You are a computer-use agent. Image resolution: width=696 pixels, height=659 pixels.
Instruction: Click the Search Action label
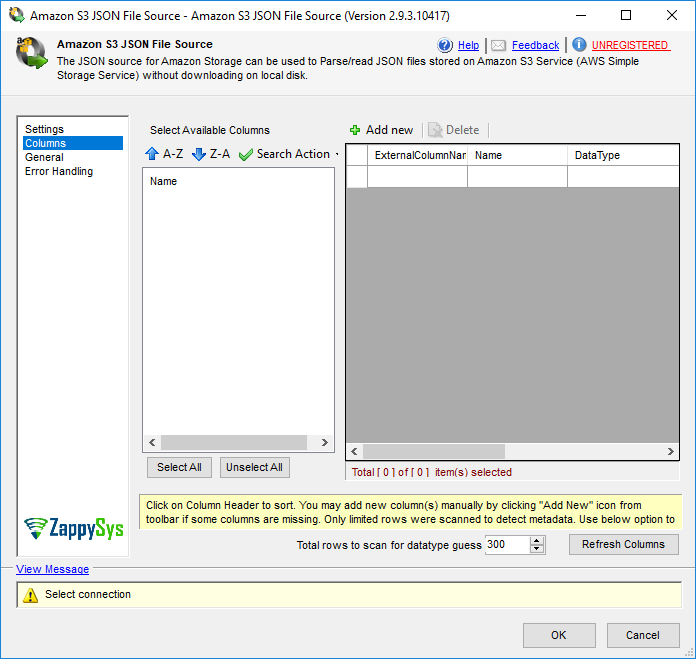pos(293,154)
